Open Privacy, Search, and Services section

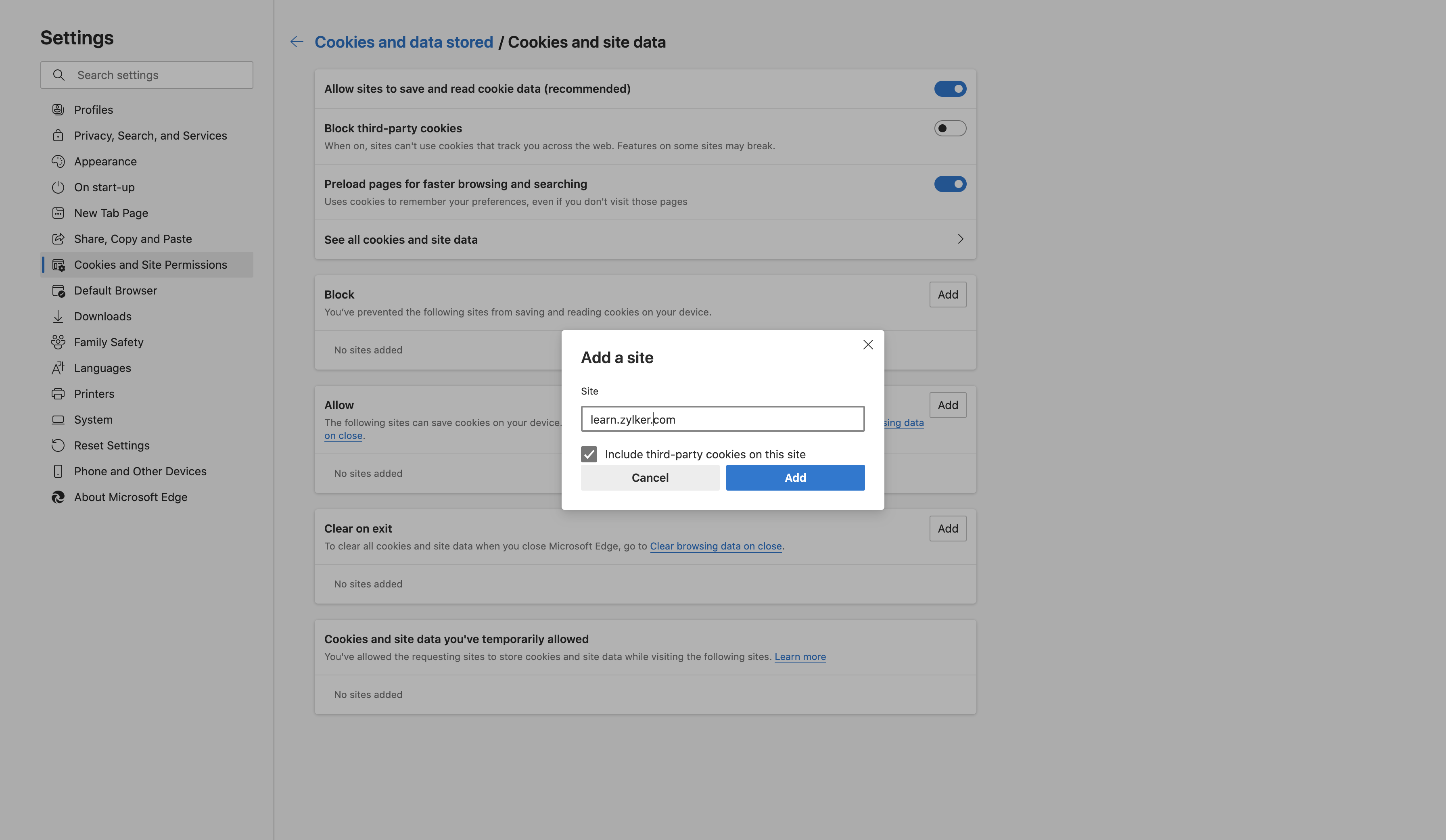pos(150,136)
